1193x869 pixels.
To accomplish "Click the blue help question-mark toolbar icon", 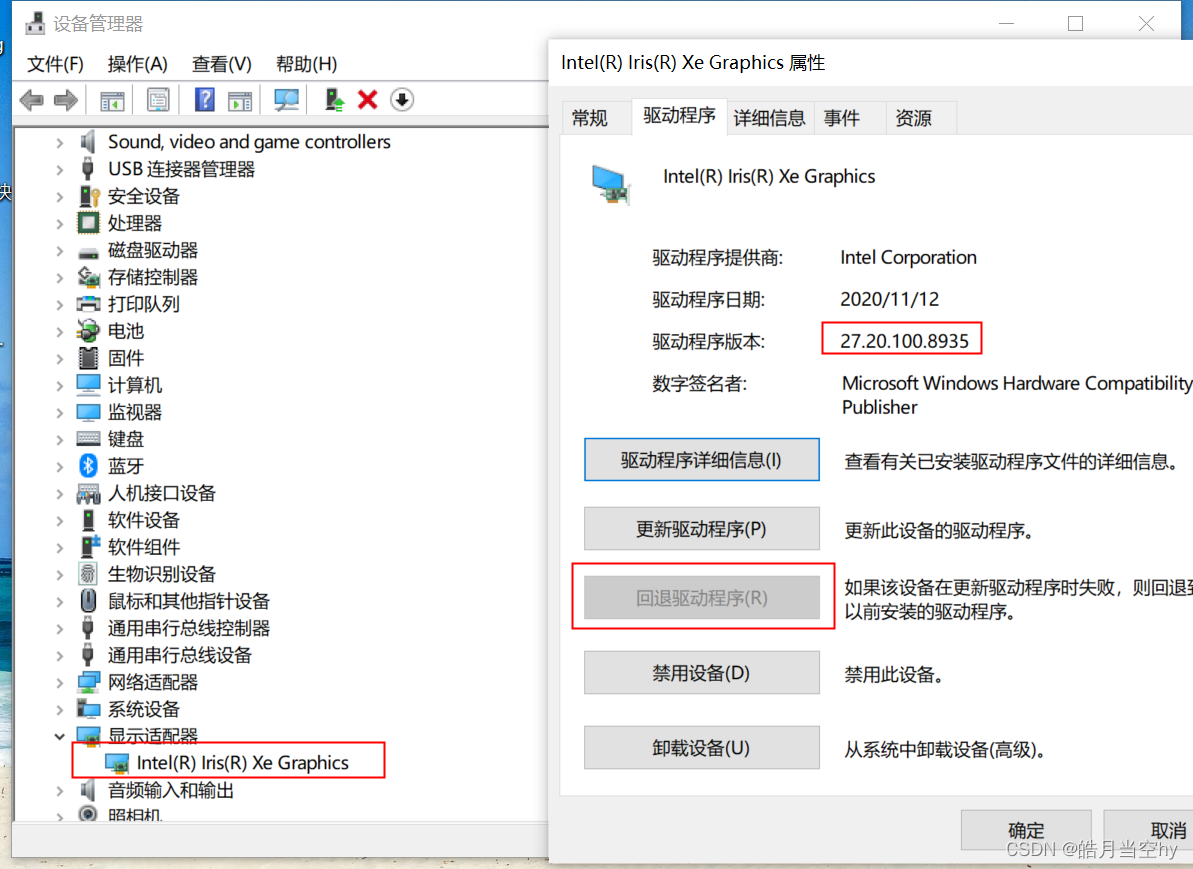I will pos(204,100).
